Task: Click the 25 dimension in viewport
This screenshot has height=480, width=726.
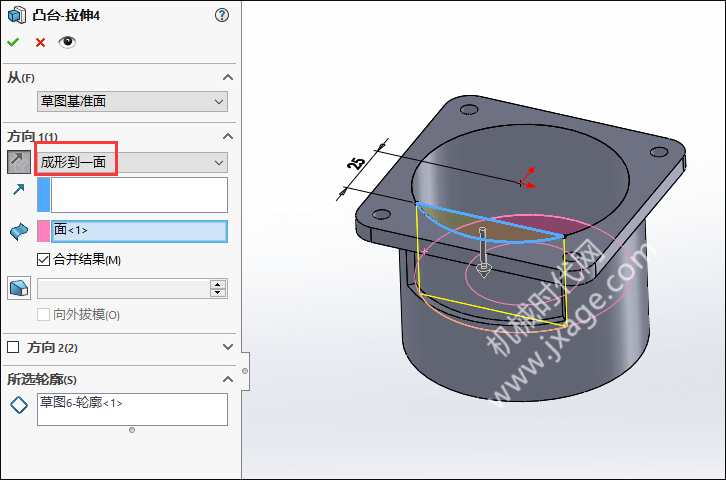Action: (356, 163)
